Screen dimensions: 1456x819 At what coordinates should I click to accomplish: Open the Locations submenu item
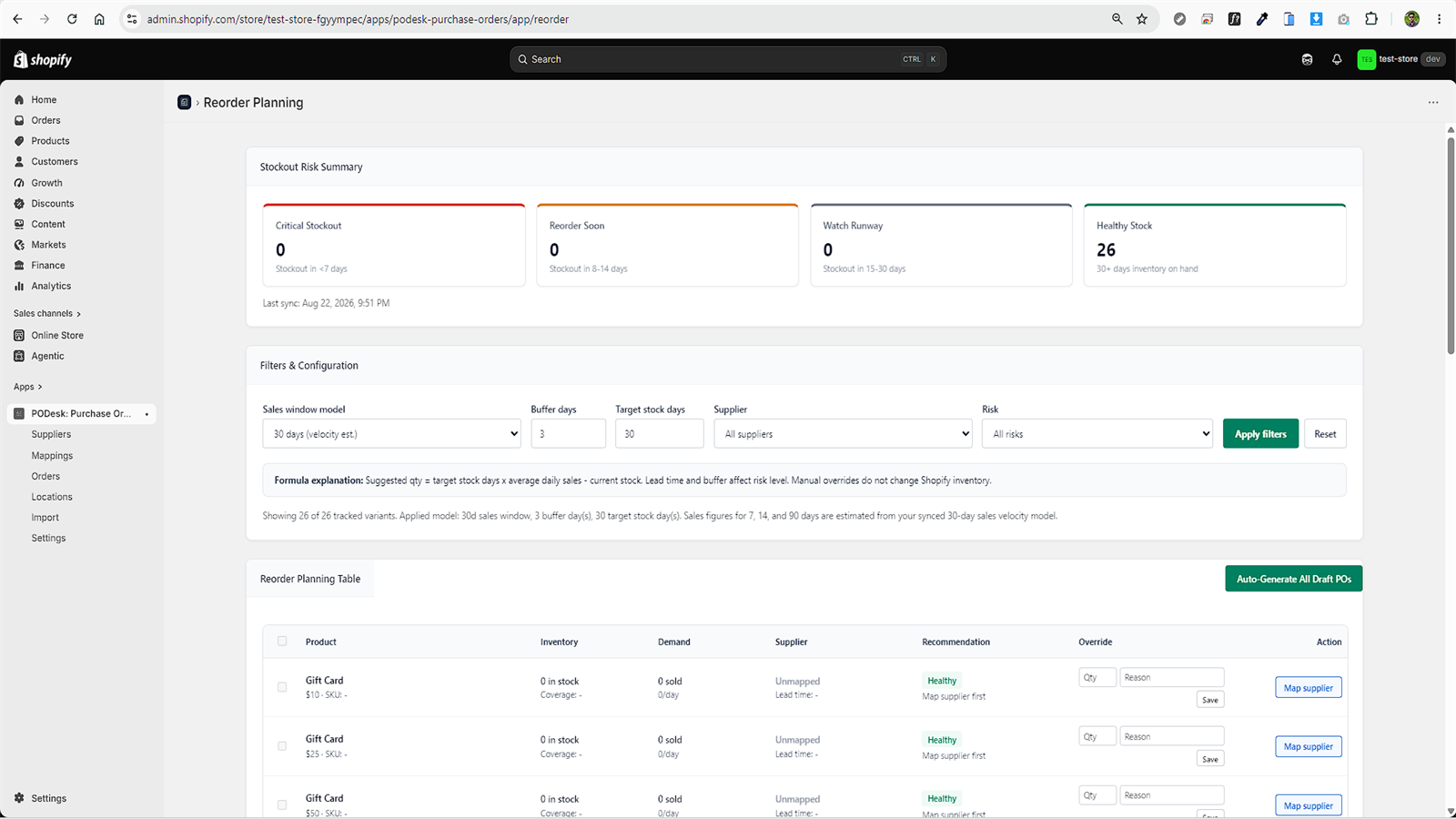[52, 497]
